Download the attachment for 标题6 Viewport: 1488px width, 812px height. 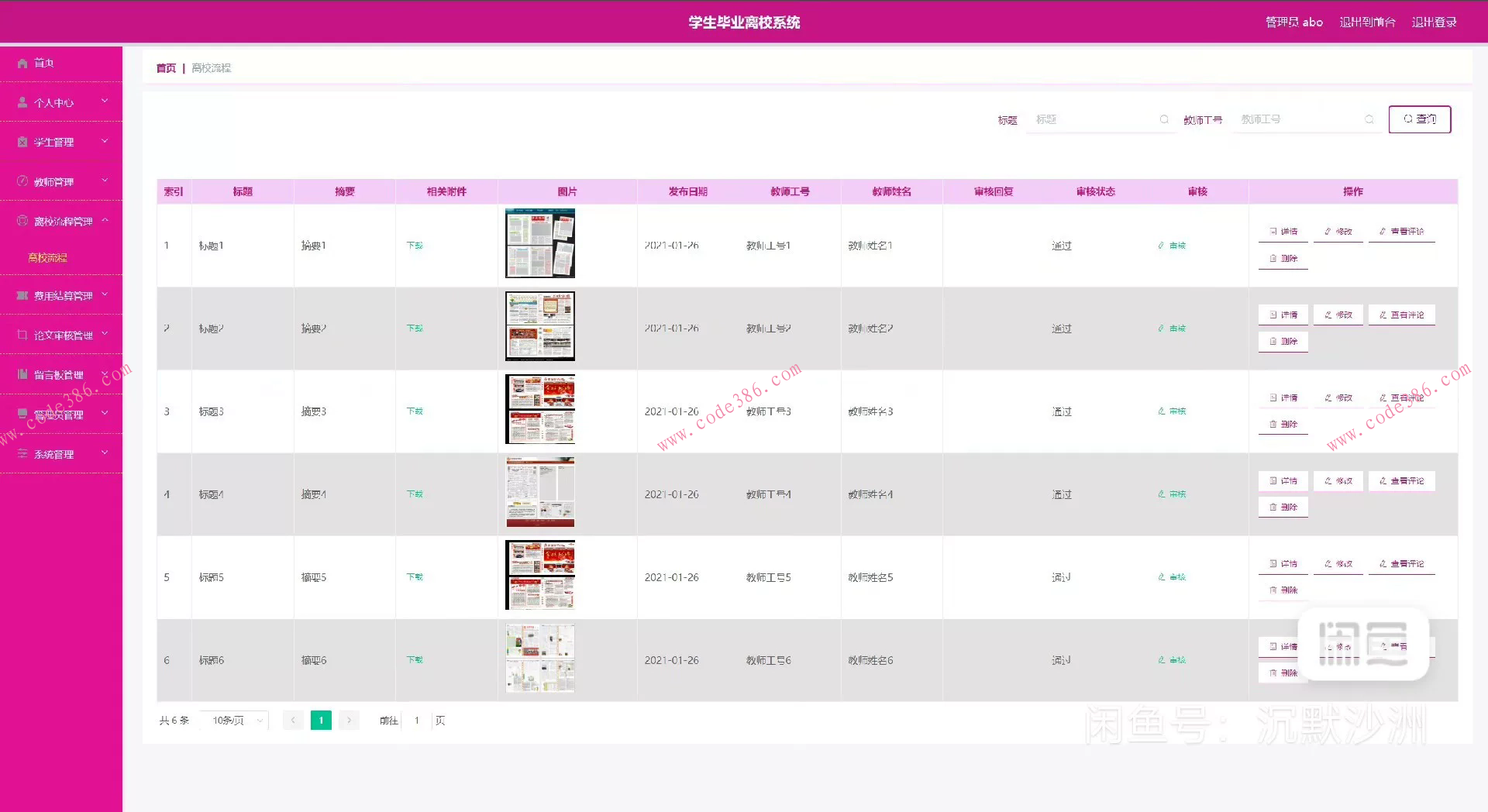point(415,660)
